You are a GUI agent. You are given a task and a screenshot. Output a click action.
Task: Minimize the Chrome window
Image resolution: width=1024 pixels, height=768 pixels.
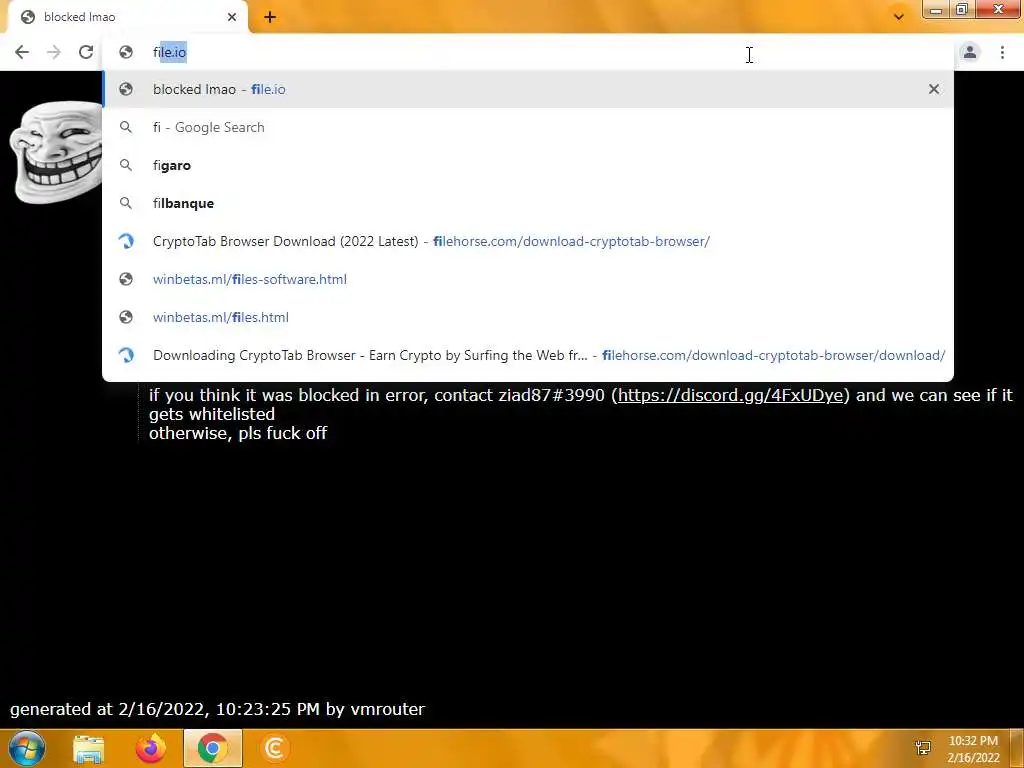pyautogui.click(x=936, y=9)
